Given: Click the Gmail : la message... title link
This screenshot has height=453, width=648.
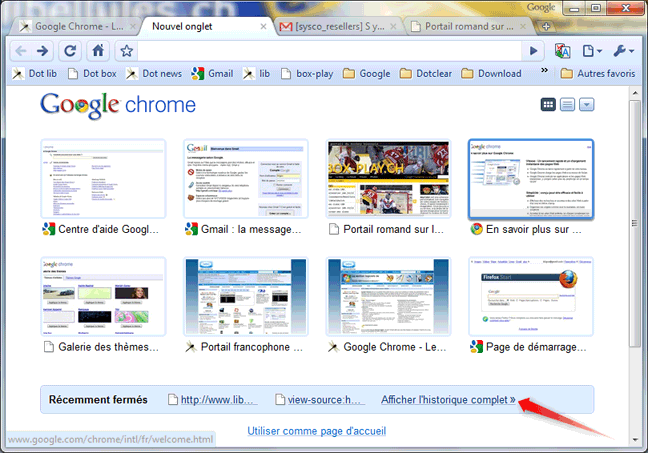Looking at the screenshot, I should tap(251, 229).
